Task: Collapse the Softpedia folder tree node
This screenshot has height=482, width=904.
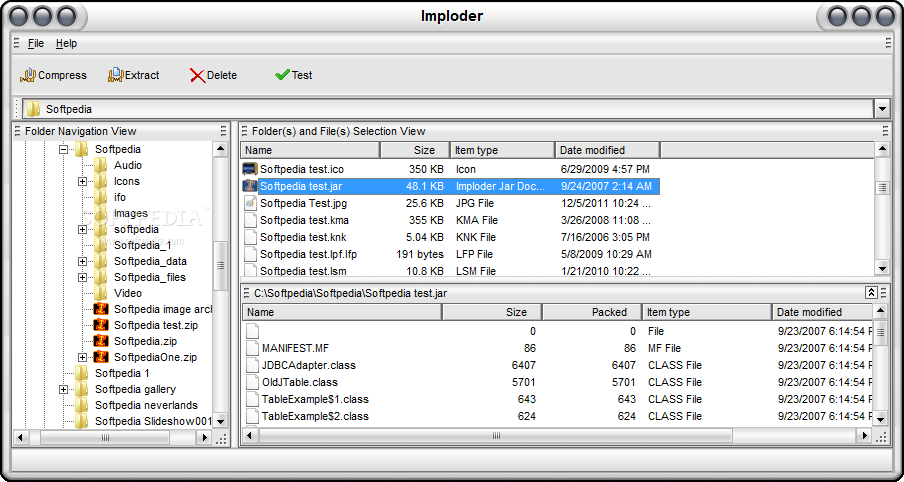Action: coord(64,149)
